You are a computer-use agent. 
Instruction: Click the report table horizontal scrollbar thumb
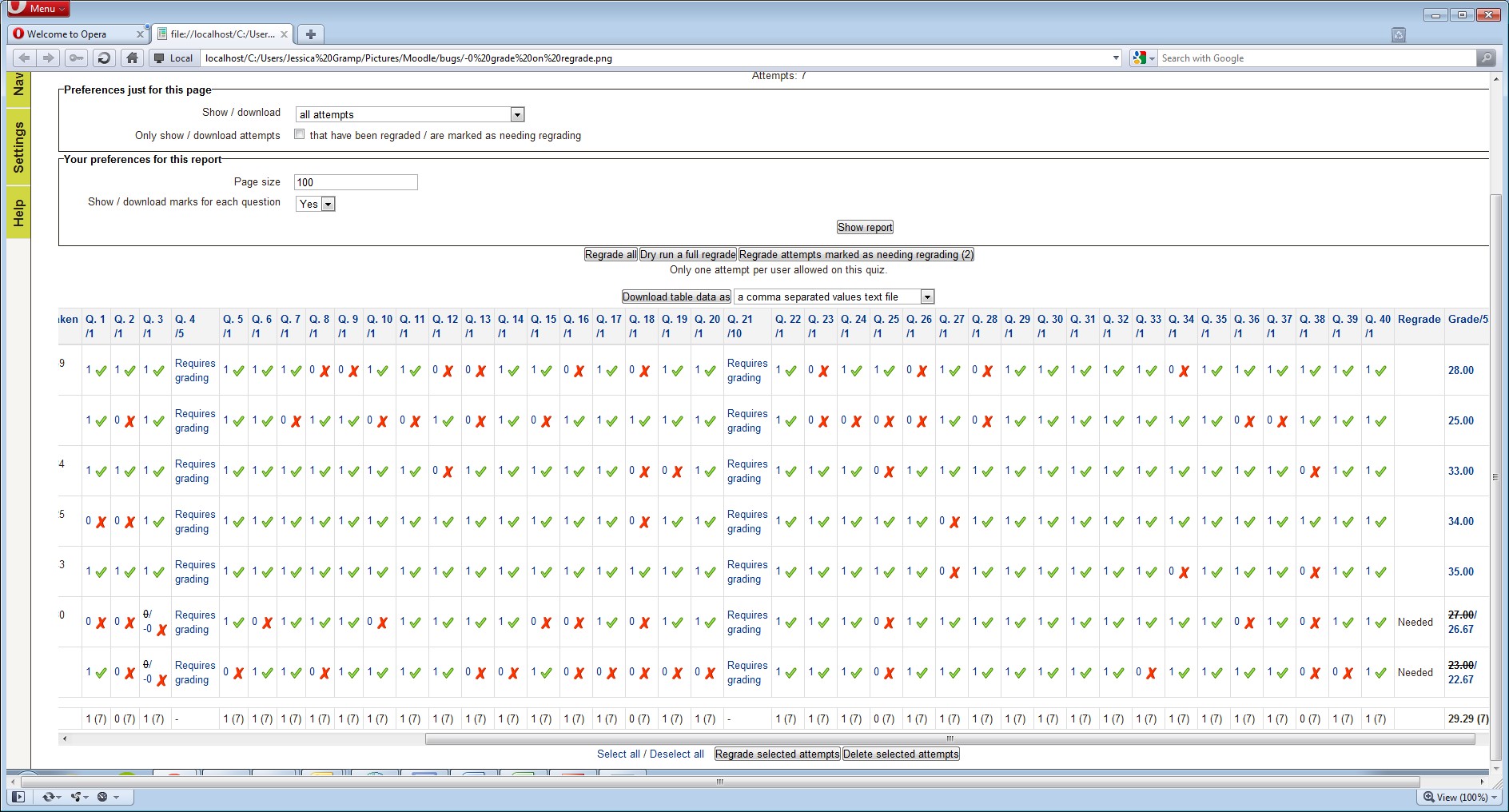(950, 738)
